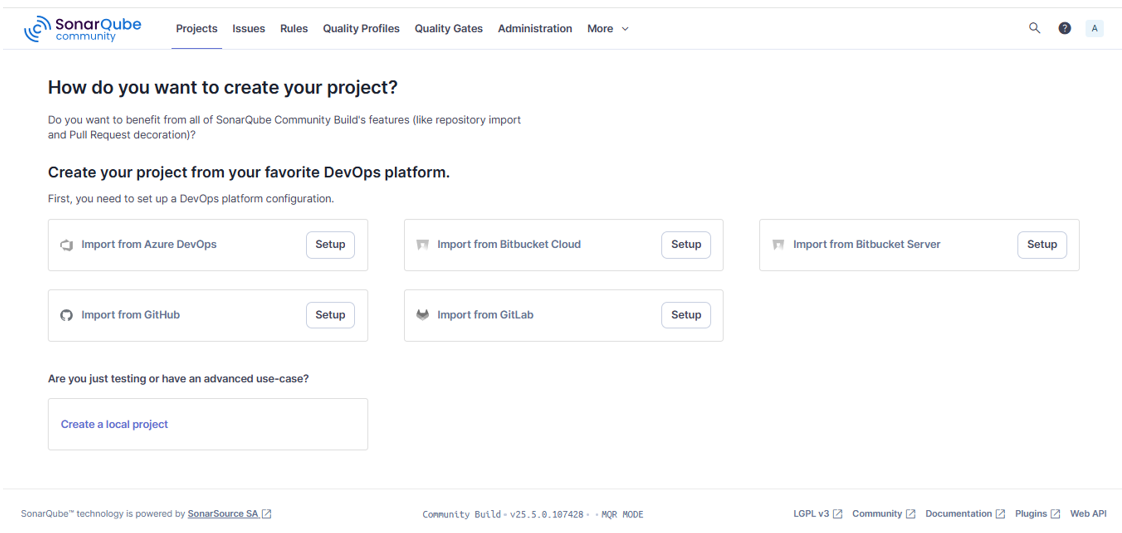Go to the Projects tab
Viewport: 1122px width, 533px height.
(x=197, y=29)
